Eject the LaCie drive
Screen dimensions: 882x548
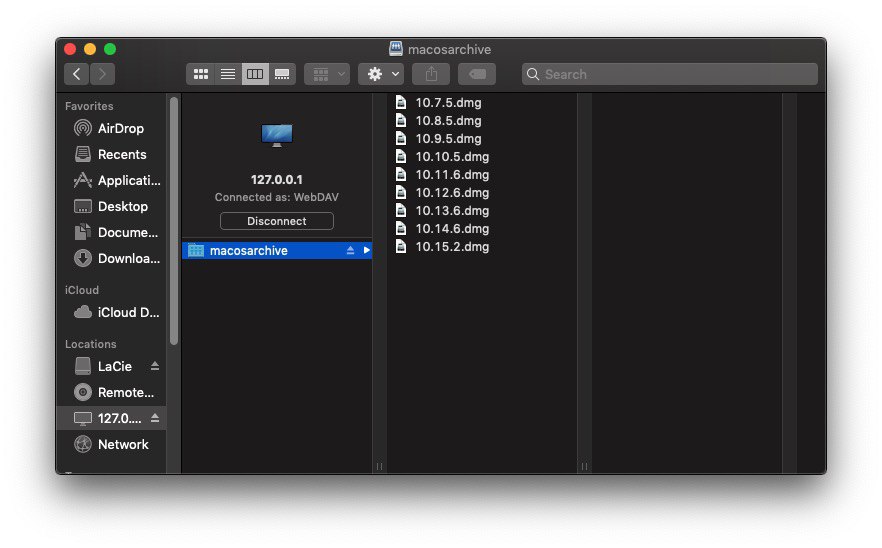click(x=155, y=366)
